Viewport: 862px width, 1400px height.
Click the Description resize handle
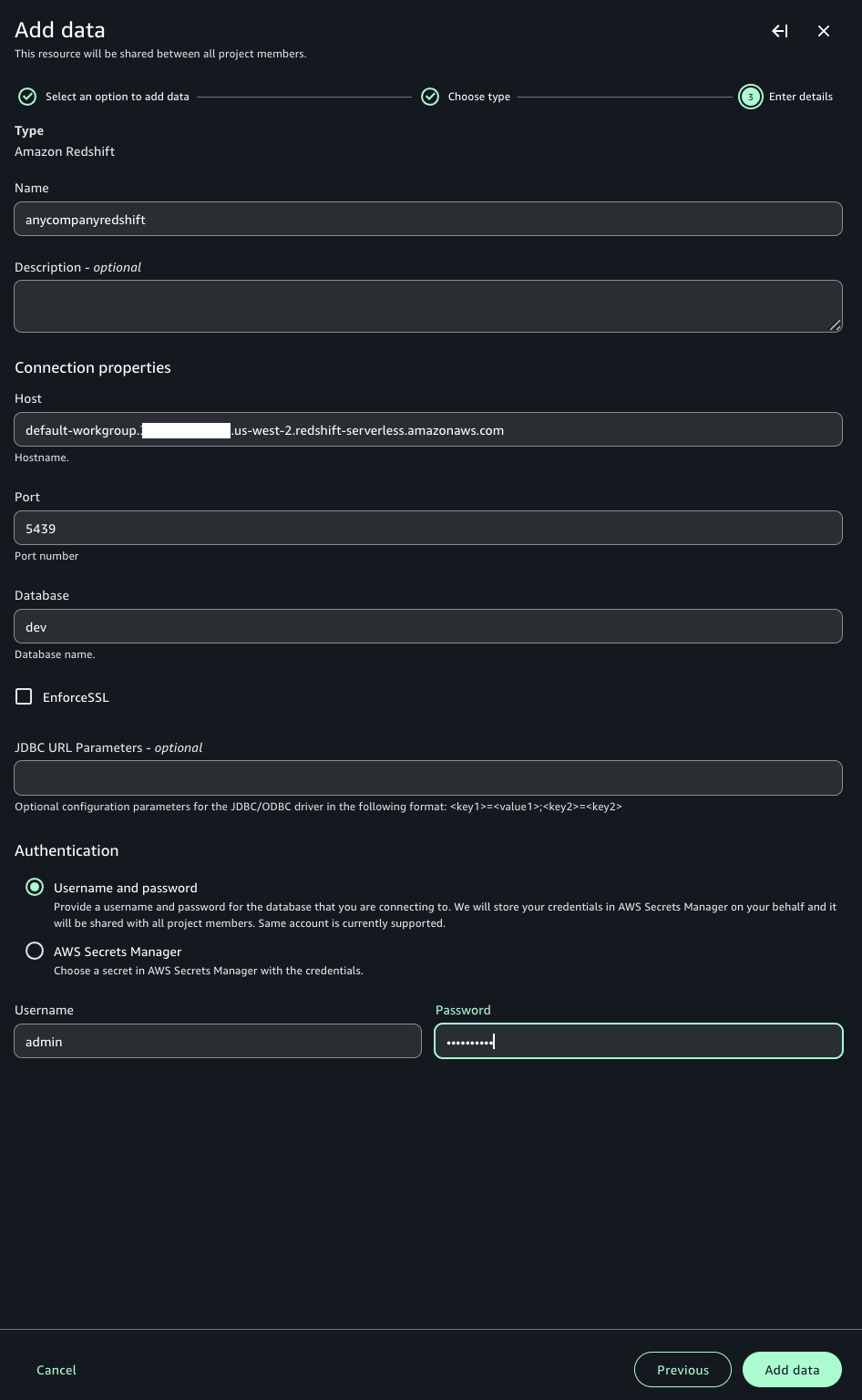835,325
